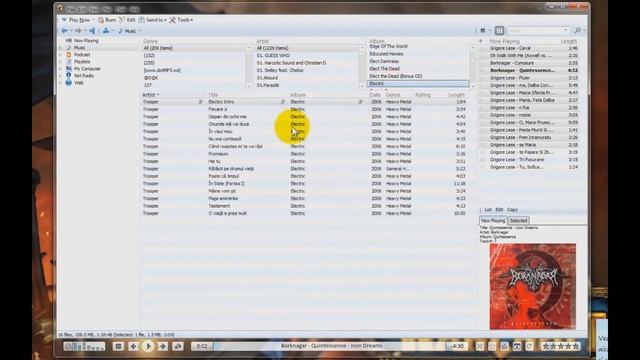Open the Play menu
Image resolution: width=640 pixels, height=360 pixels.
point(107,9)
